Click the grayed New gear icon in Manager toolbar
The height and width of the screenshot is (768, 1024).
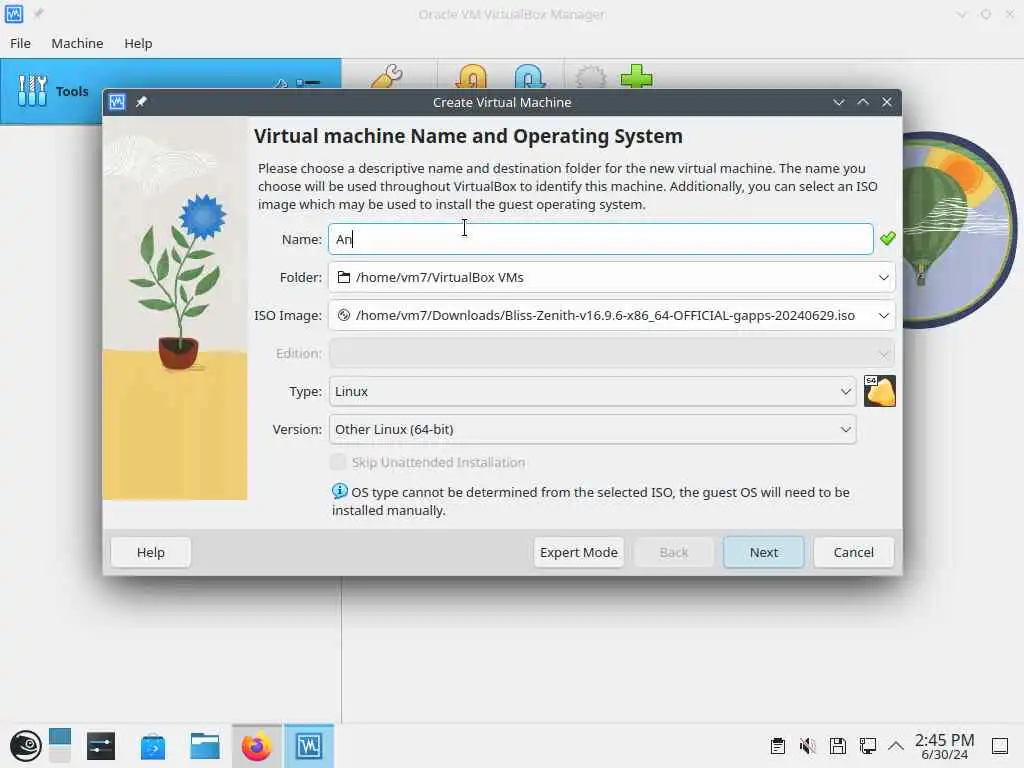[590, 76]
